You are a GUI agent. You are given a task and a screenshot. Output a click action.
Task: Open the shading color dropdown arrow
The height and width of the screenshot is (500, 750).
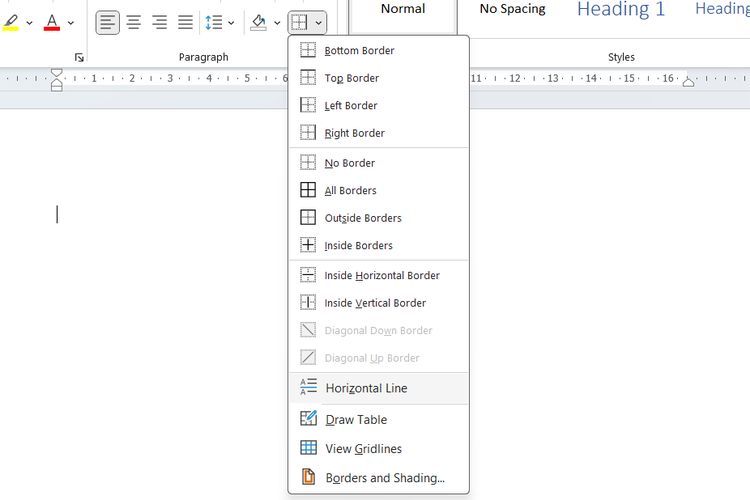277,22
